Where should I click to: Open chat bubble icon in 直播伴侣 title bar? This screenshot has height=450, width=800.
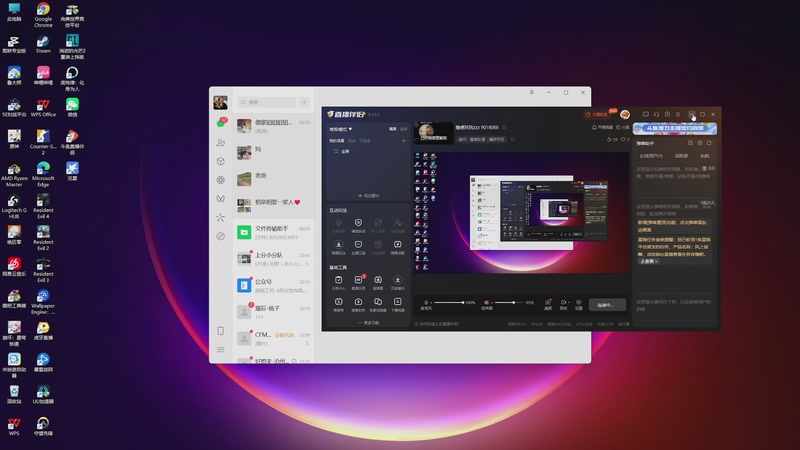click(x=645, y=115)
